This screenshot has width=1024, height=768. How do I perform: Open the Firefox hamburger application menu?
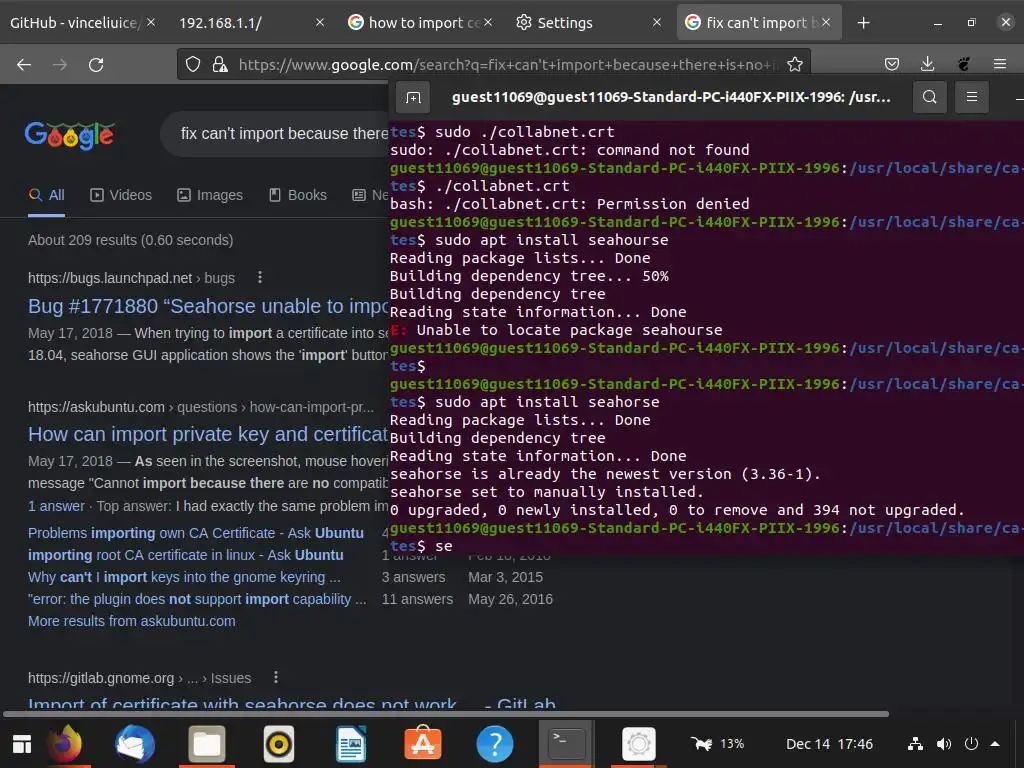(x=1000, y=64)
